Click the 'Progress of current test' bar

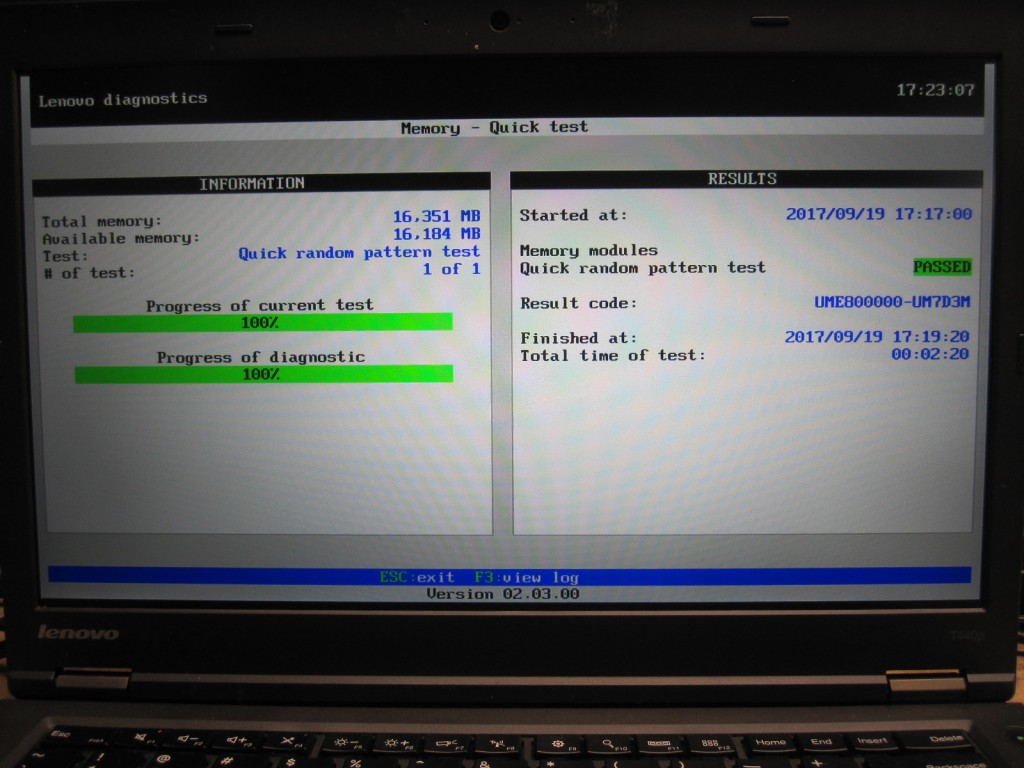[263, 322]
